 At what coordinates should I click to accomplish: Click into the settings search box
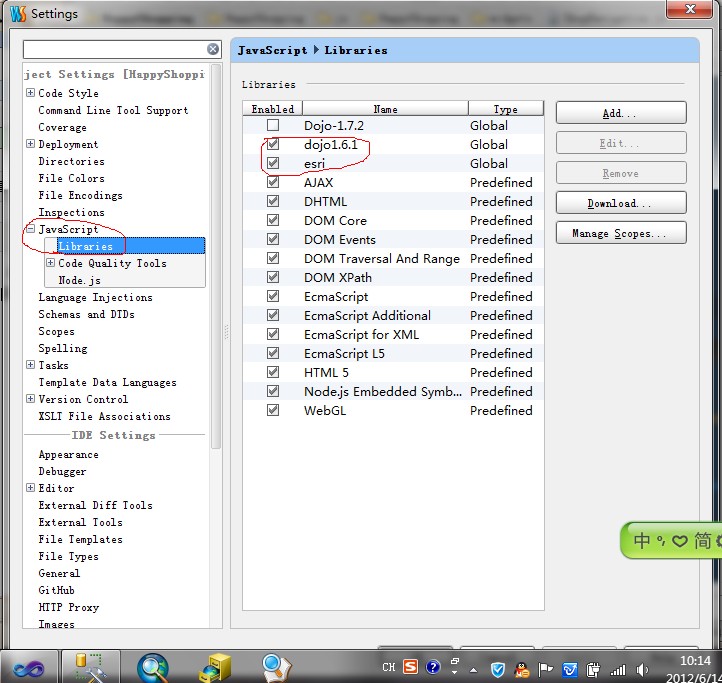[115, 49]
